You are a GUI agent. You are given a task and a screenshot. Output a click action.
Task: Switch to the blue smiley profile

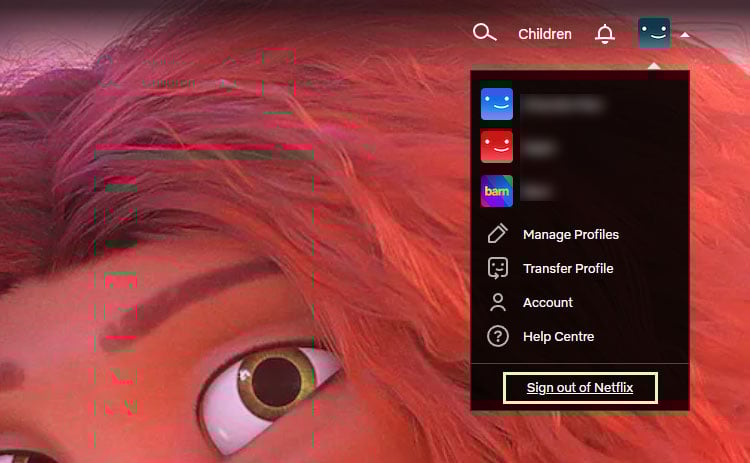point(496,104)
